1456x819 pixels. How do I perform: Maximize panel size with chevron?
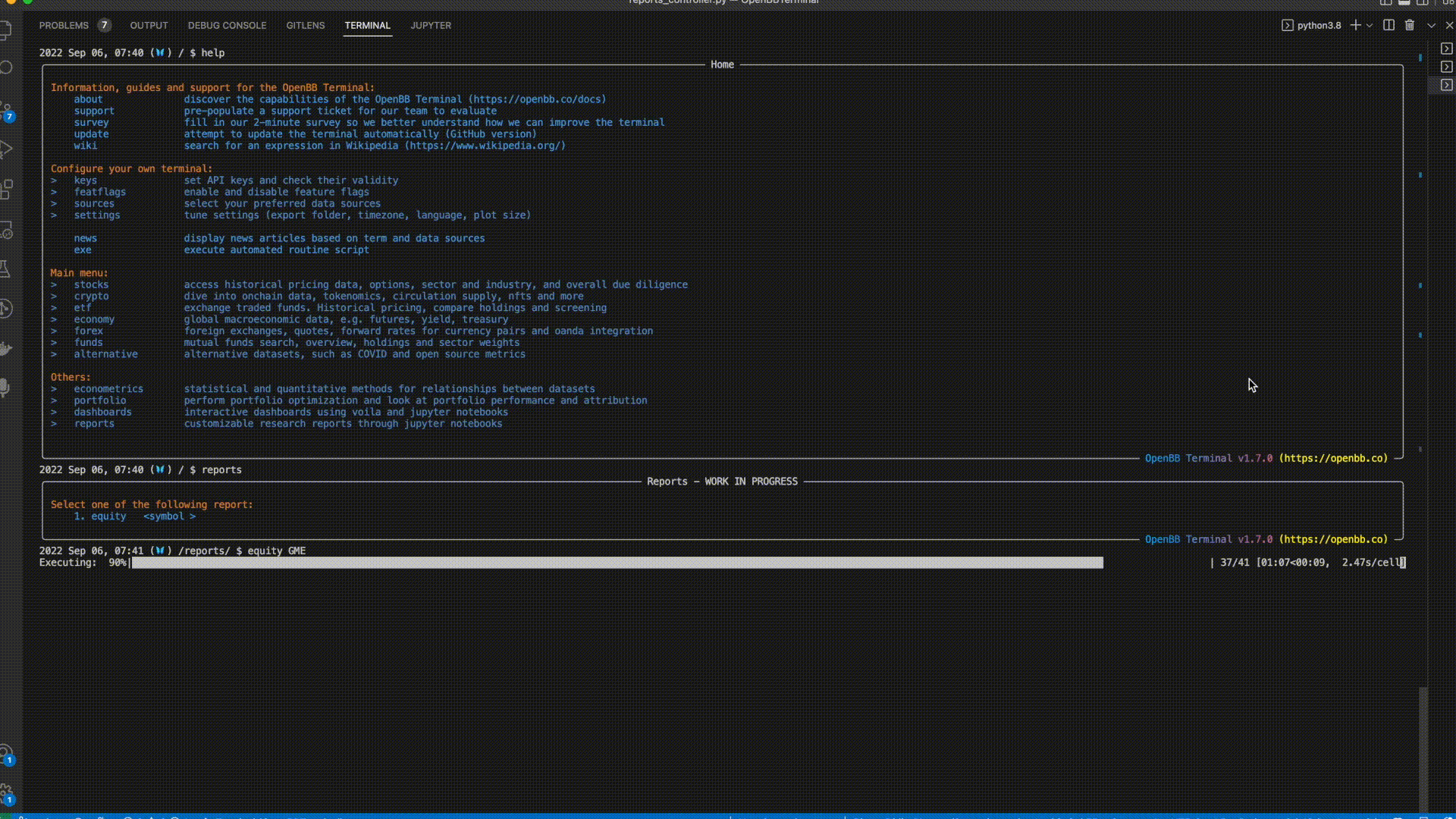tap(1431, 25)
